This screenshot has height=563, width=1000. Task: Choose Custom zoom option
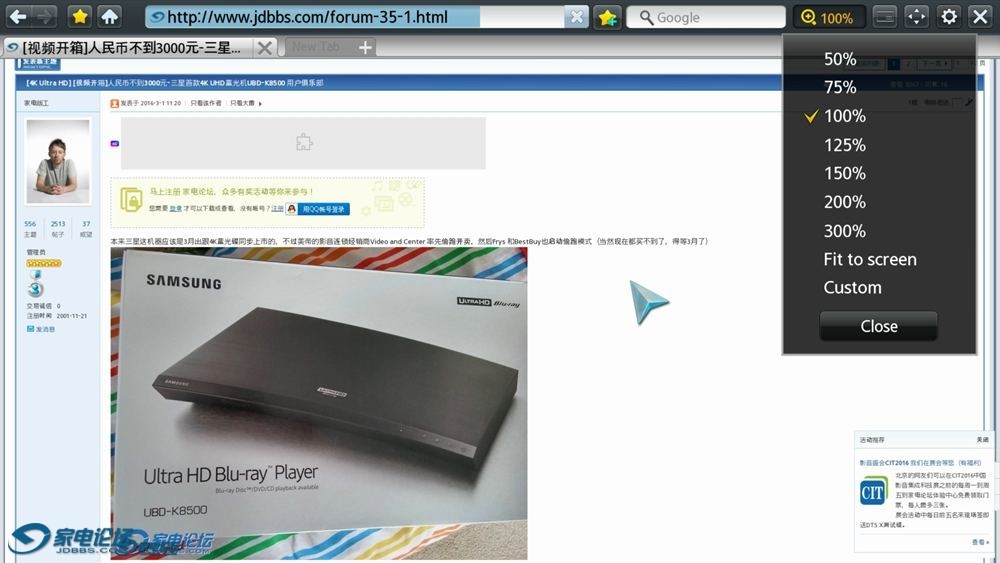point(852,288)
